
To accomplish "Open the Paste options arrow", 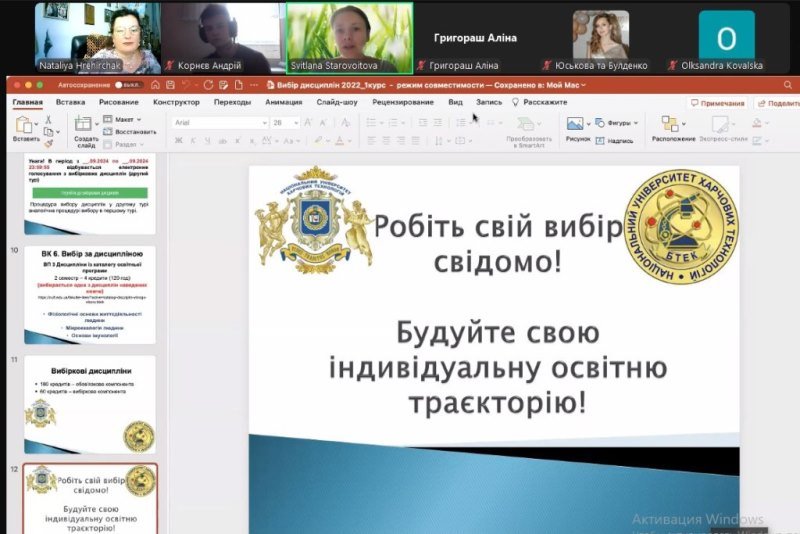I will coord(36,124).
